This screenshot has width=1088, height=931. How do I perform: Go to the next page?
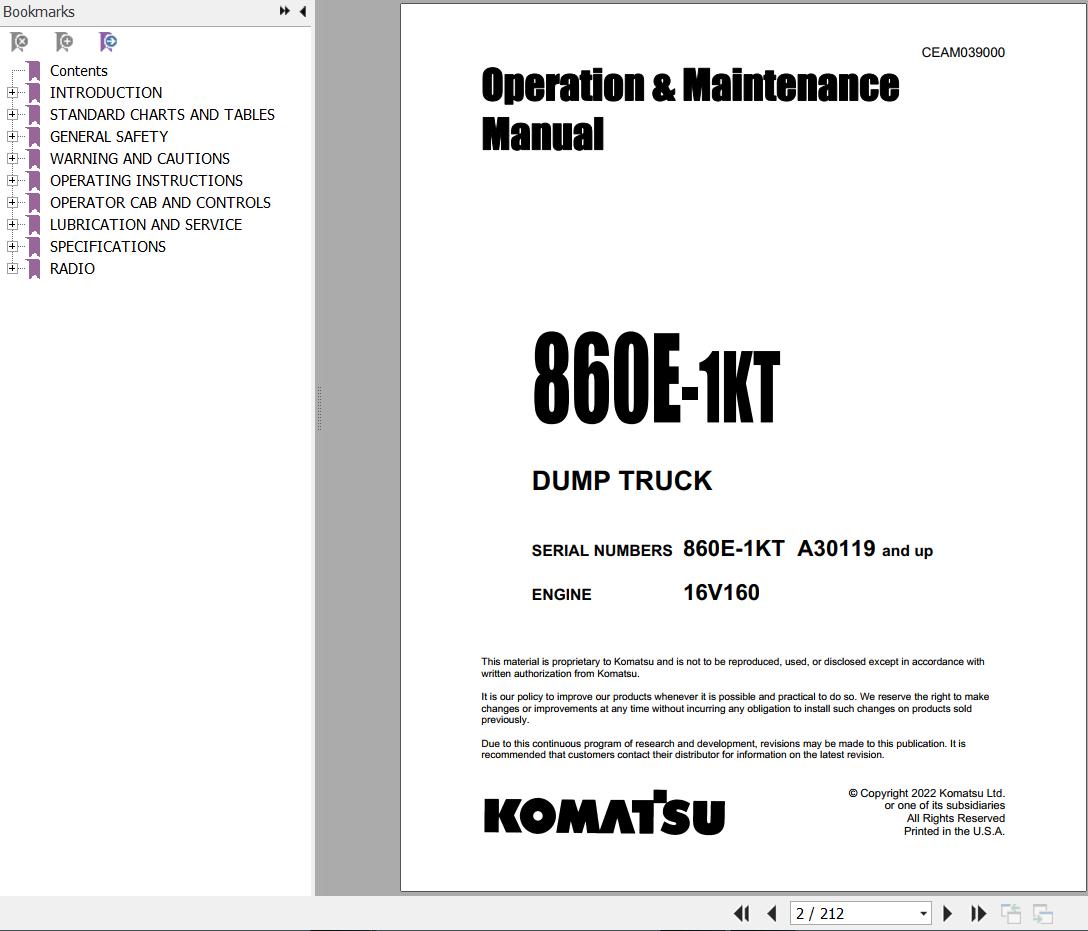click(x=947, y=914)
